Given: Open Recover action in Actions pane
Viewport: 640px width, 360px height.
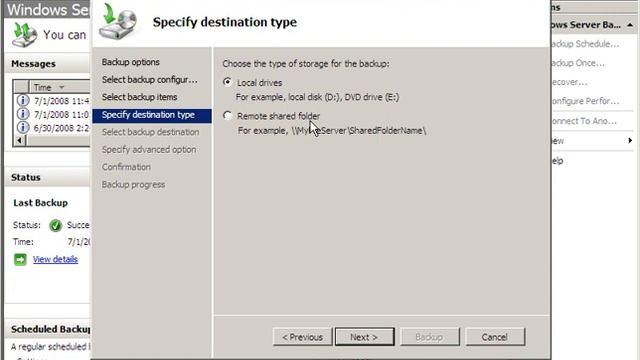Looking at the screenshot, I should click(569, 82).
